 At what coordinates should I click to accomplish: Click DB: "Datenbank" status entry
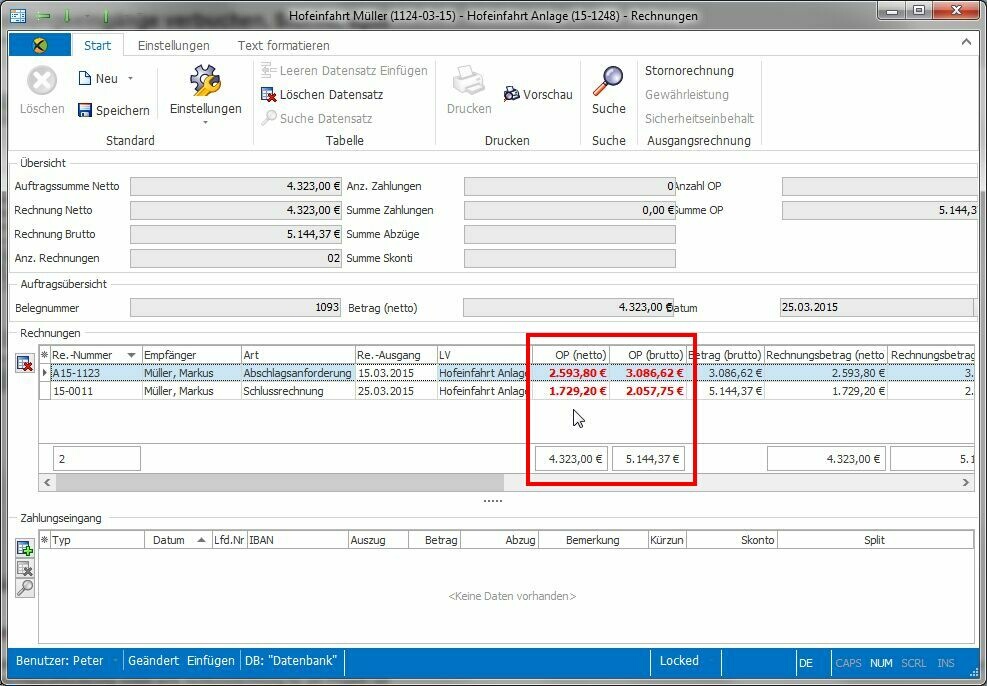[x=291, y=661]
